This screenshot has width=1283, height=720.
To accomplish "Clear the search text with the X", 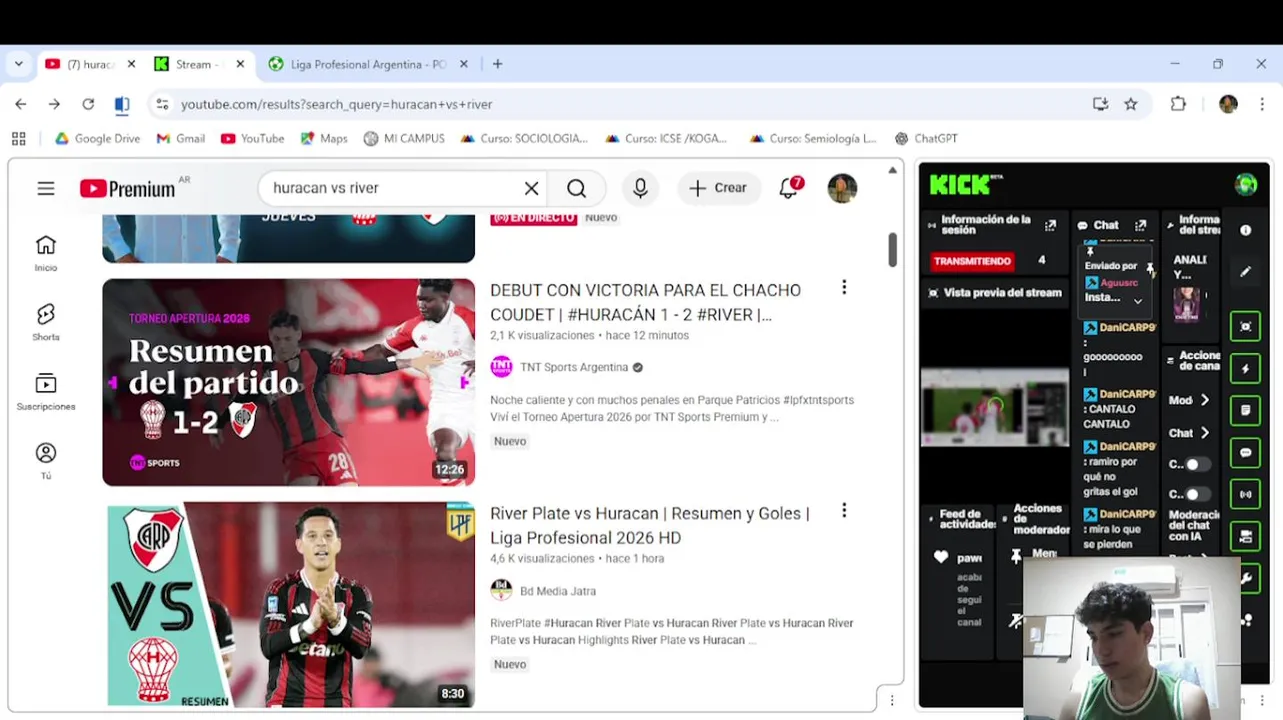I will tap(532, 188).
